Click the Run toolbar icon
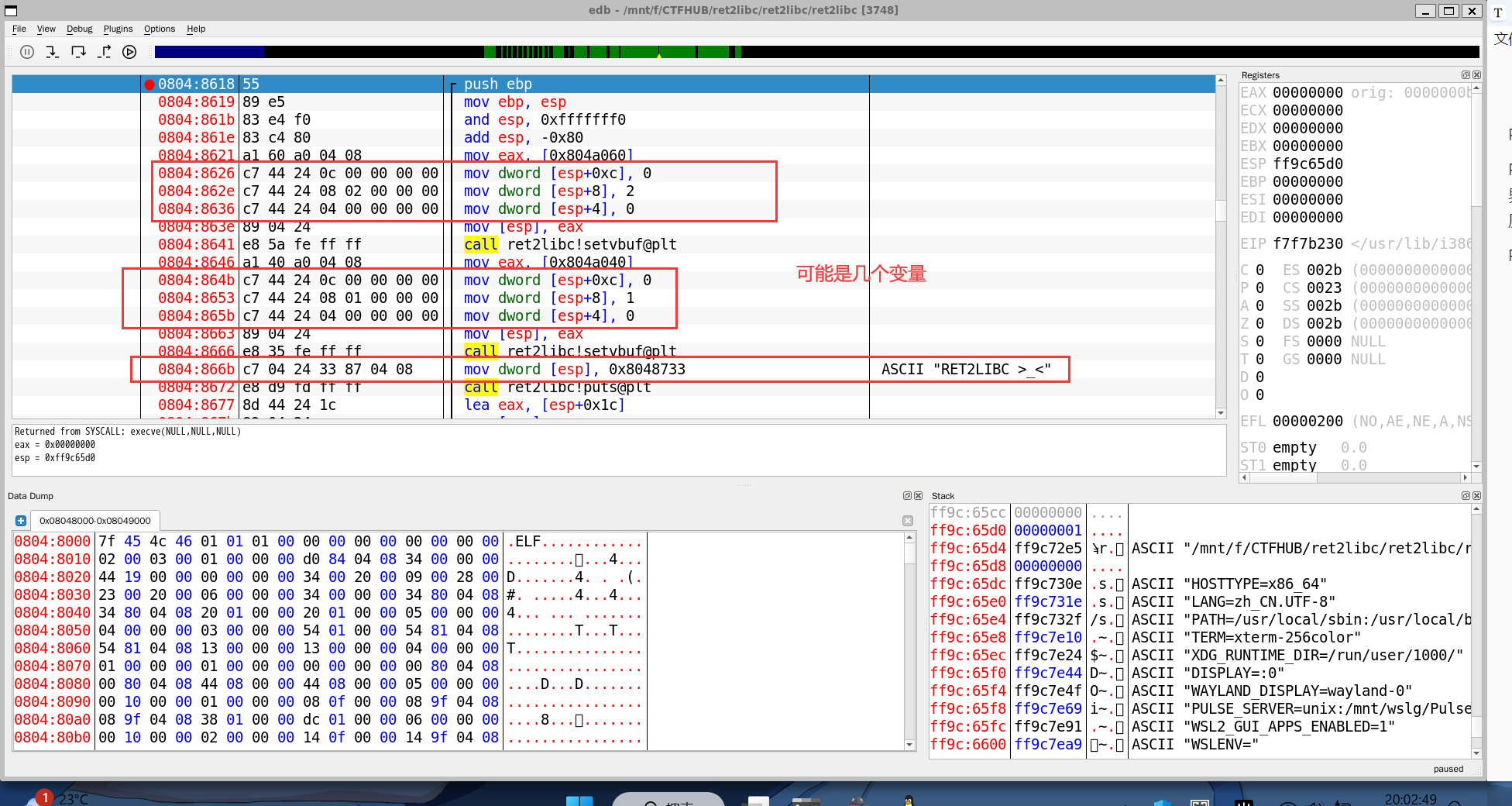This screenshot has height=806, width=1512. coord(129,52)
